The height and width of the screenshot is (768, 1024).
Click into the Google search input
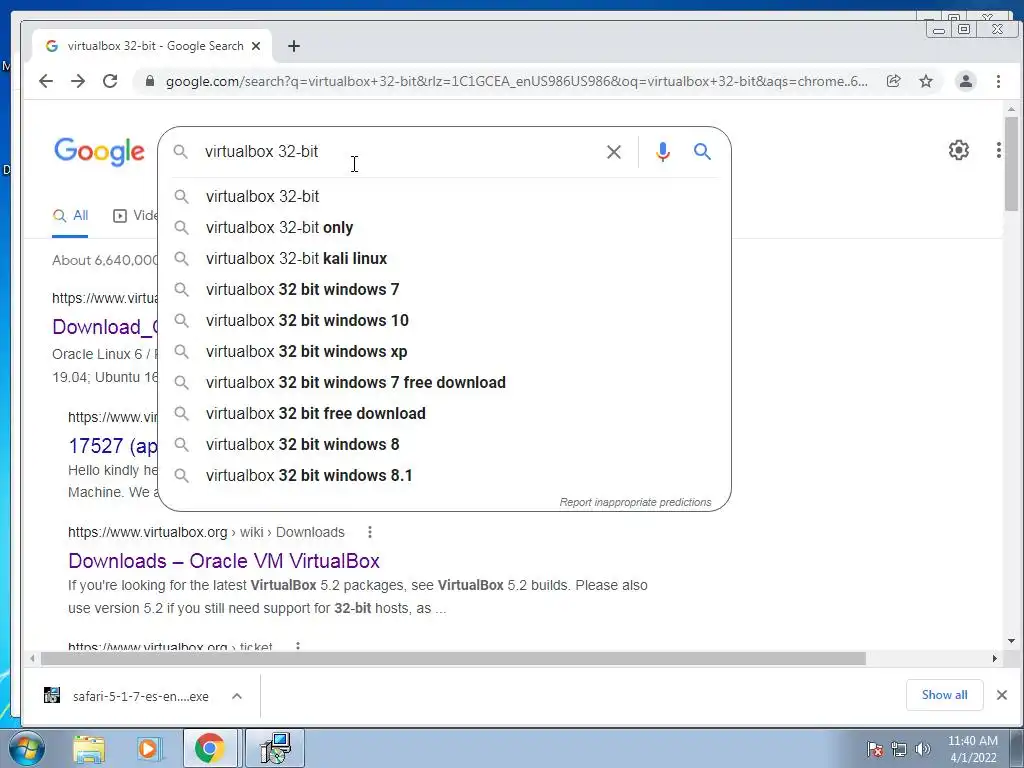pyautogui.click(x=398, y=152)
